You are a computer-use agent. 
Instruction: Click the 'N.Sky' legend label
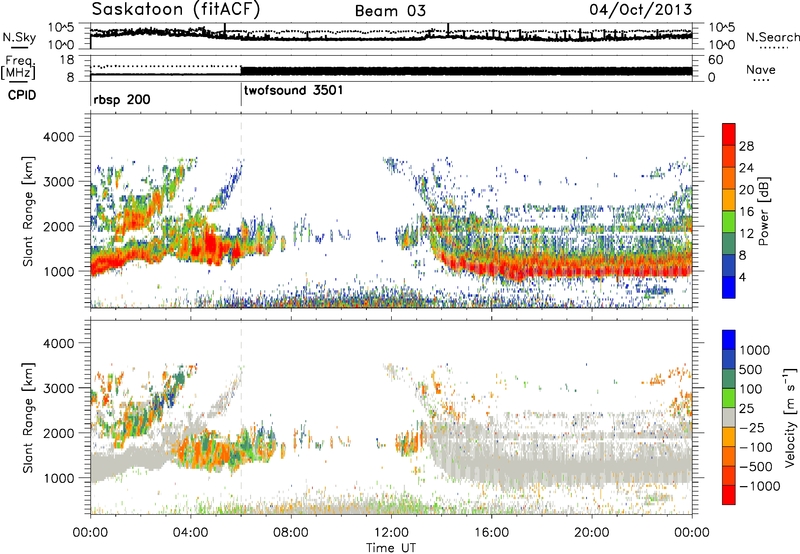[19, 37]
